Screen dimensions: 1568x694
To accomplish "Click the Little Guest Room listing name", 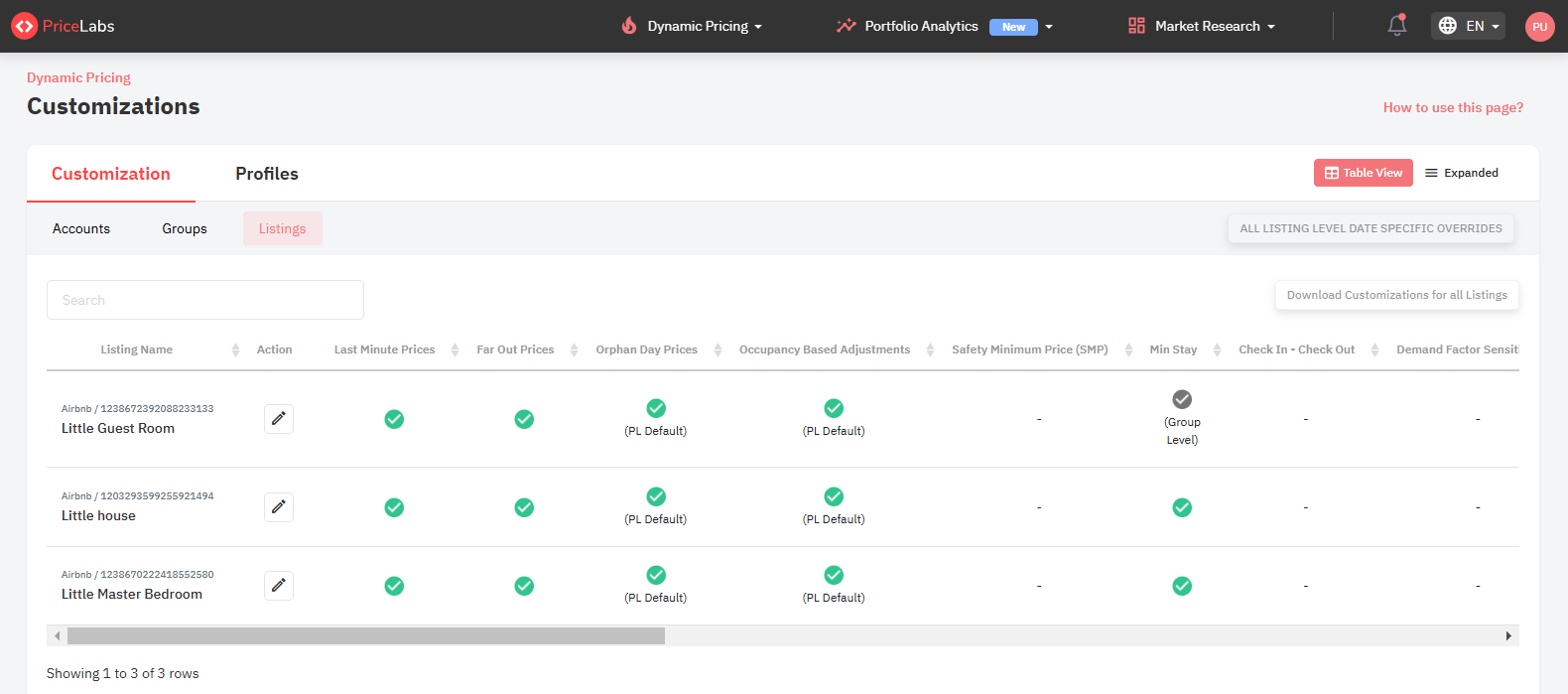I will [x=118, y=428].
